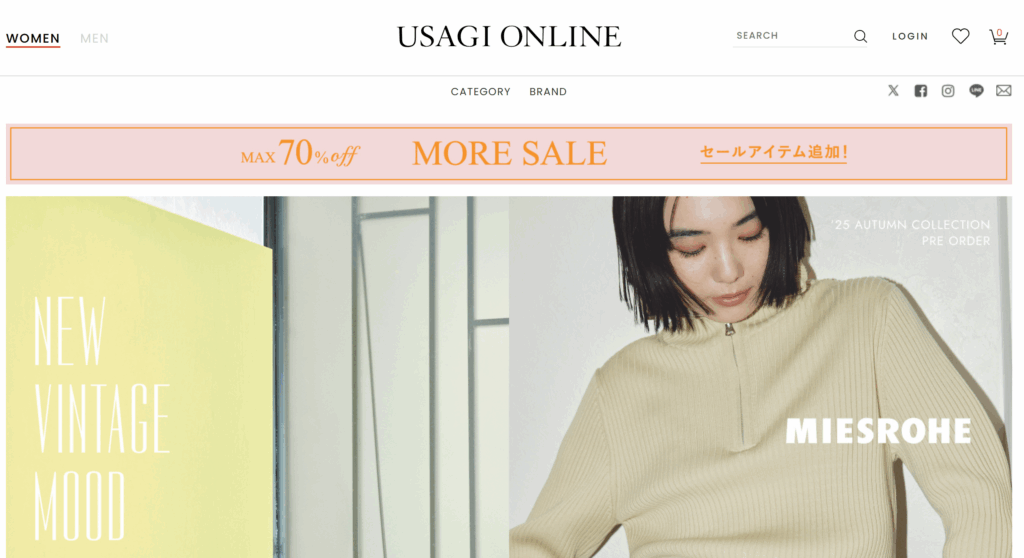Open the Instagram social icon
The image size is (1024, 558).
click(948, 91)
